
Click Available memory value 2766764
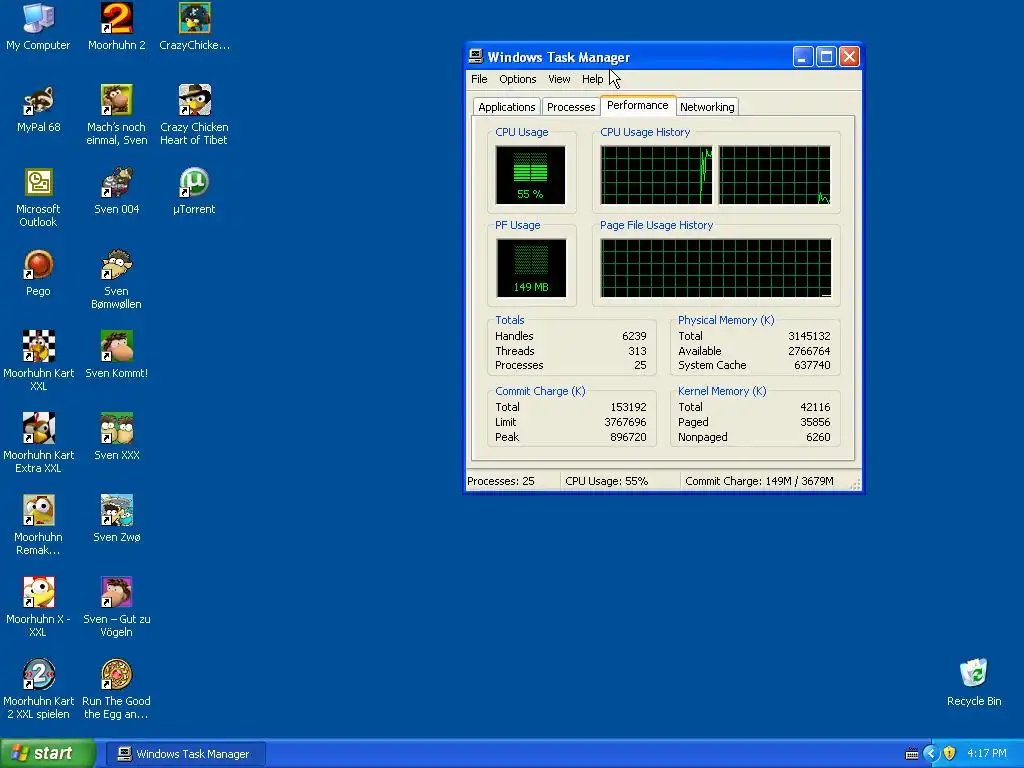[x=809, y=351]
